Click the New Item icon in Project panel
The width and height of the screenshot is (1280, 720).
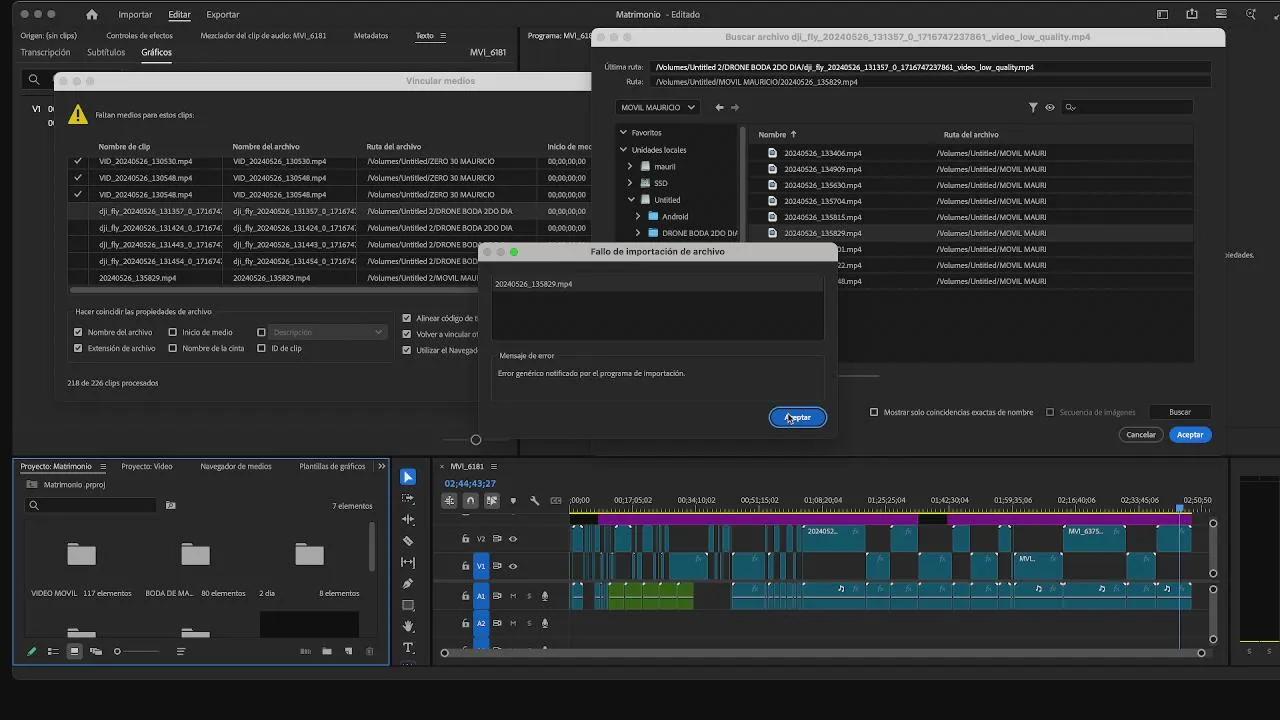click(348, 651)
